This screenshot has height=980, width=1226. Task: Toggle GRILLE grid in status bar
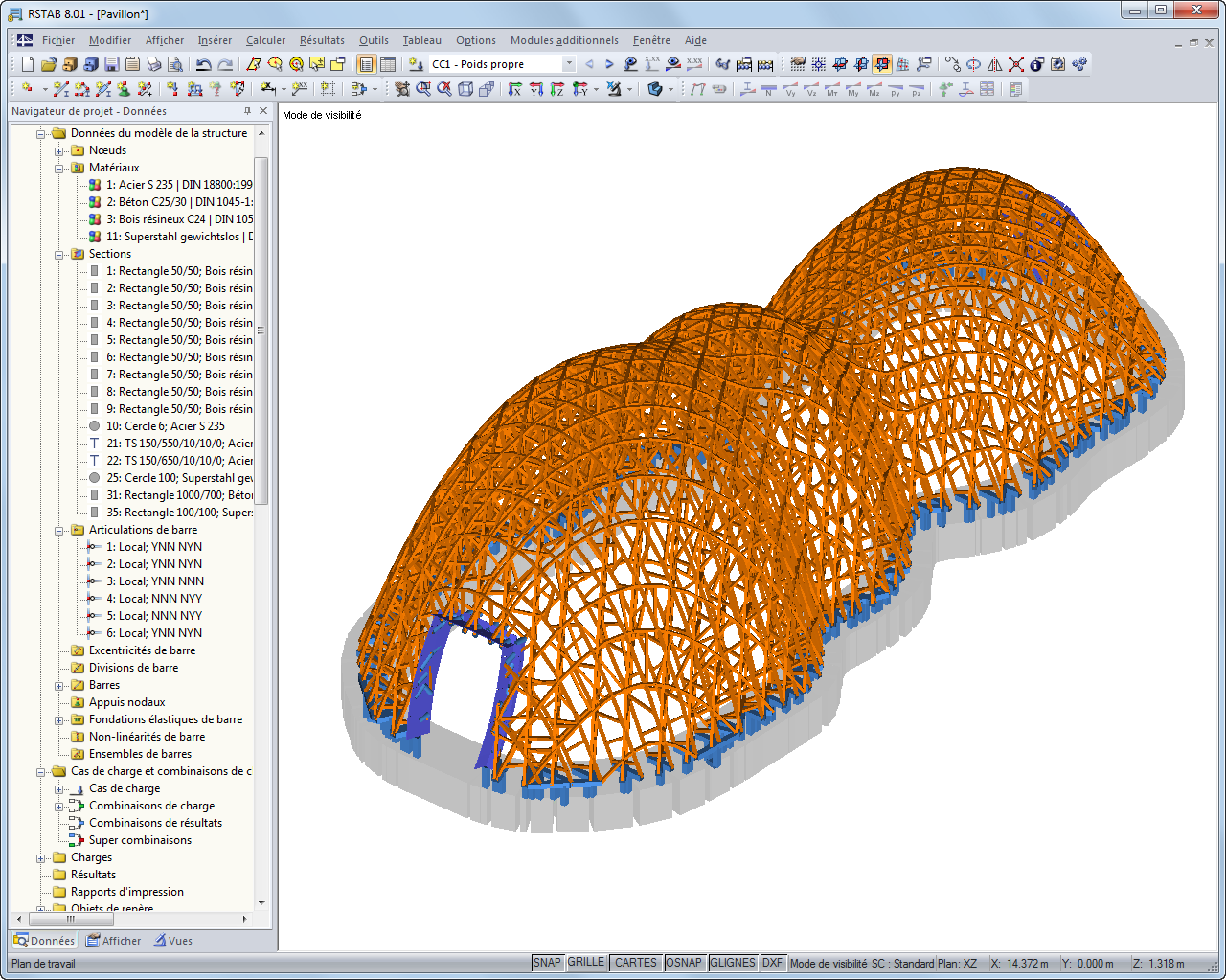[x=586, y=963]
